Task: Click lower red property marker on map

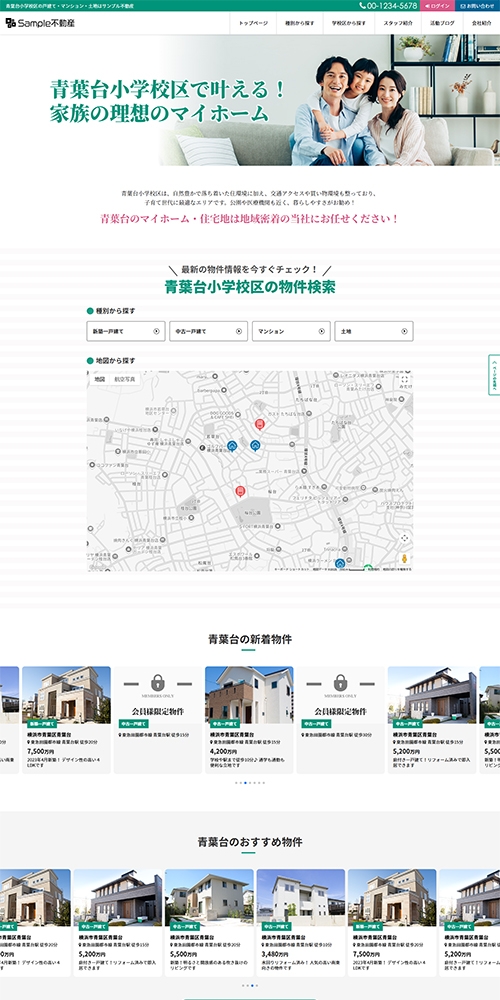Action: (240, 491)
